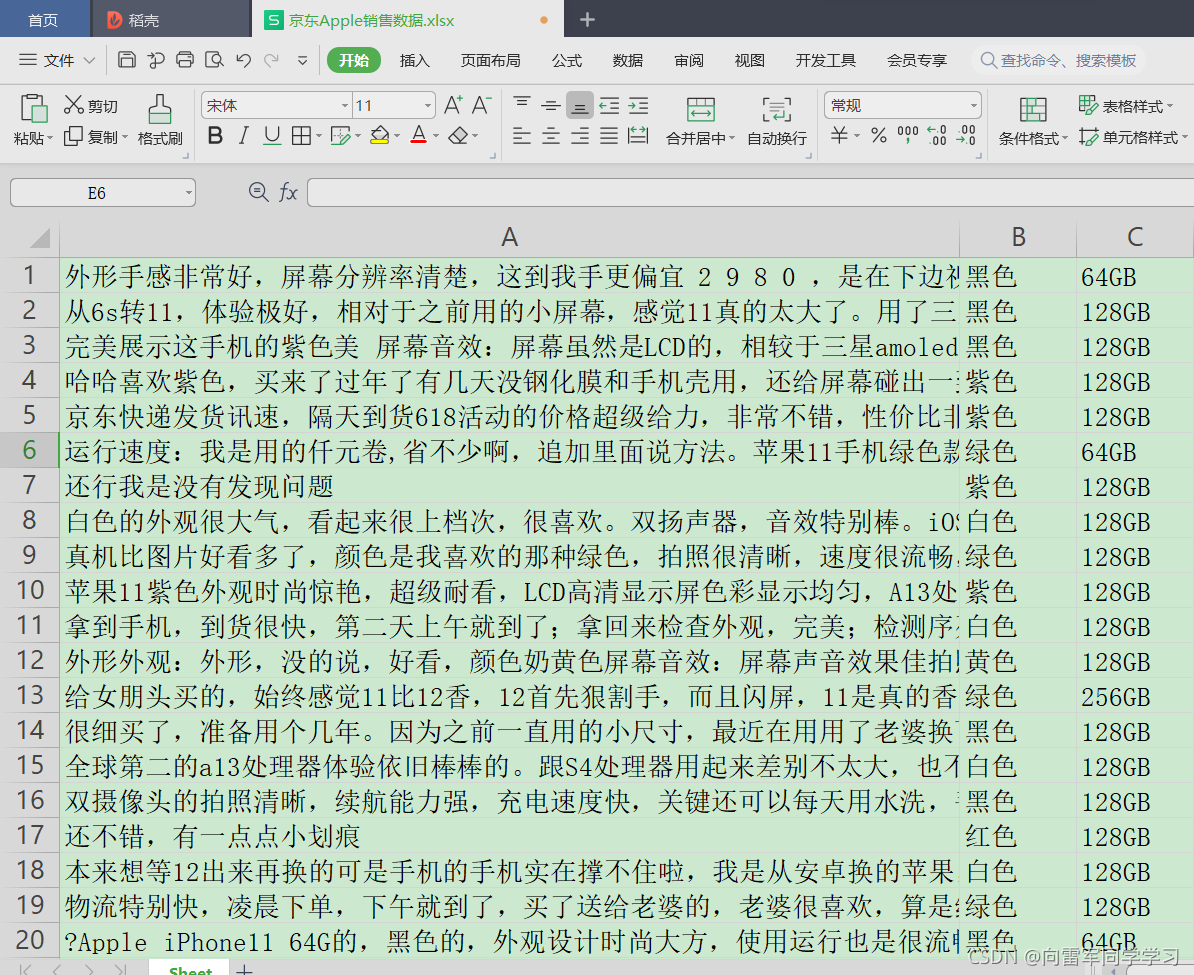
Task: Click the fx insert function icon
Action: (x=288, y=193)
